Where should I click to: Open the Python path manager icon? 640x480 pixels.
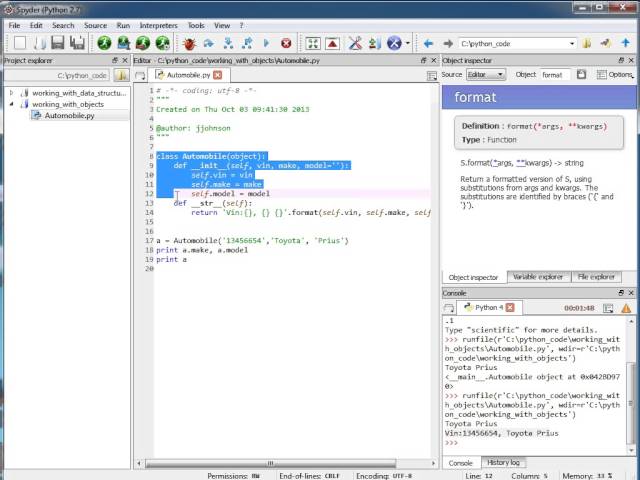[374, 43]
